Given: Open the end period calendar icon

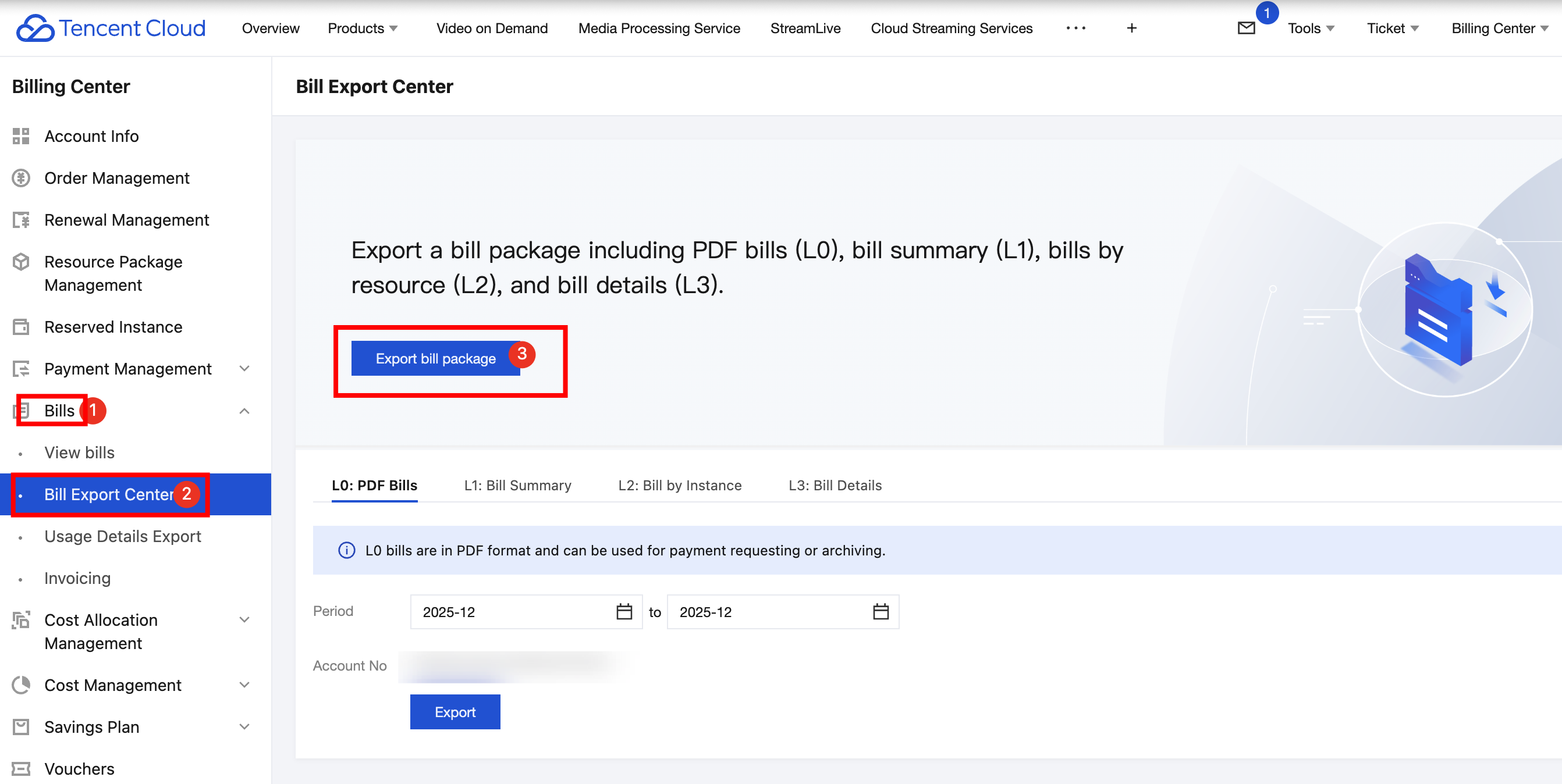Looking at the screenshot, I should click(x=880, y=612).
